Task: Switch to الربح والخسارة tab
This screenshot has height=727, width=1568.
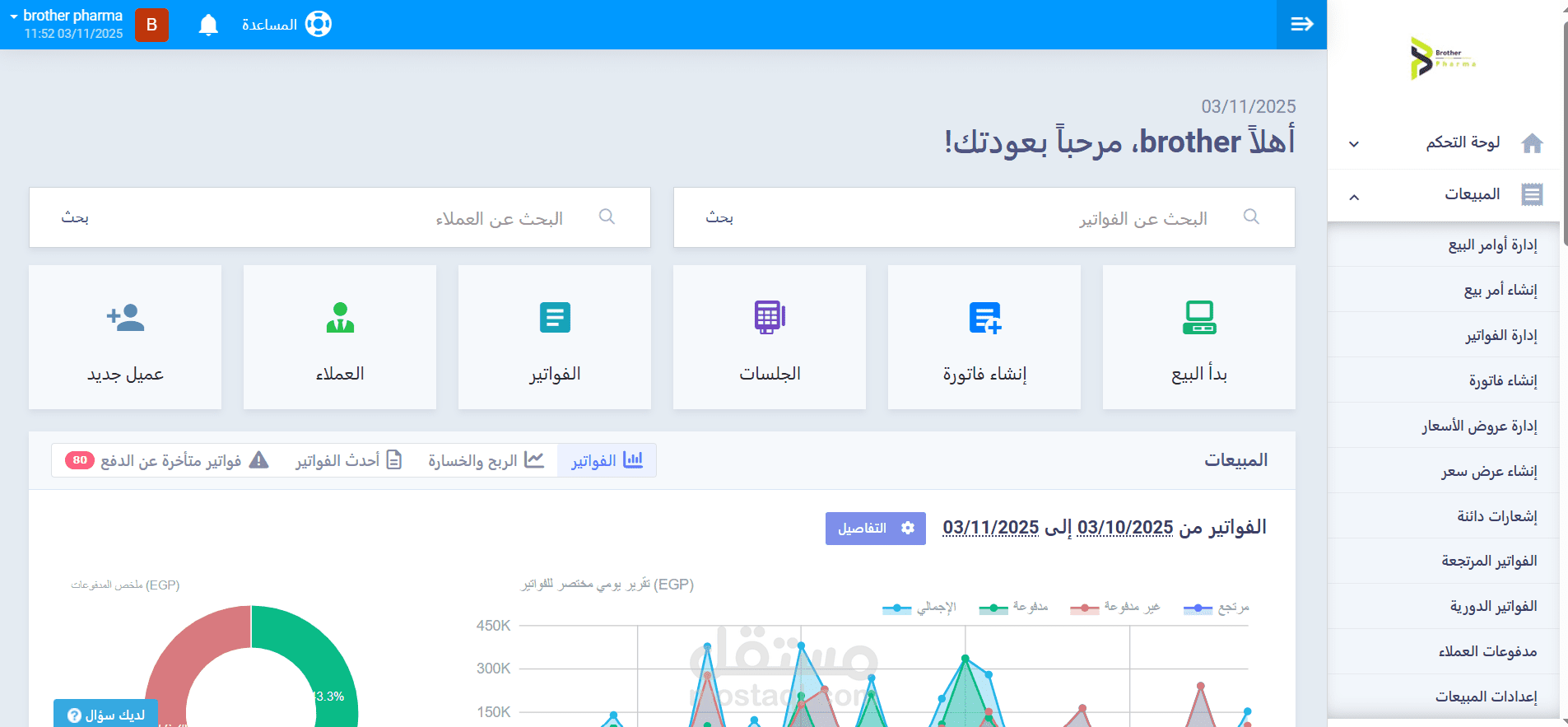Action: click(486, 460)
